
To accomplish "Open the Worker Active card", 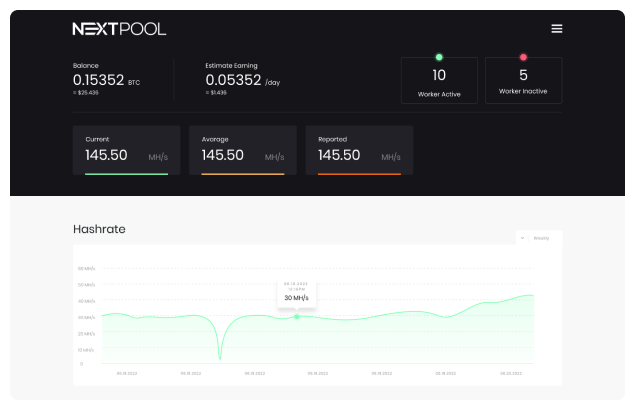I will pyautogui.click(x=438, y=81).
